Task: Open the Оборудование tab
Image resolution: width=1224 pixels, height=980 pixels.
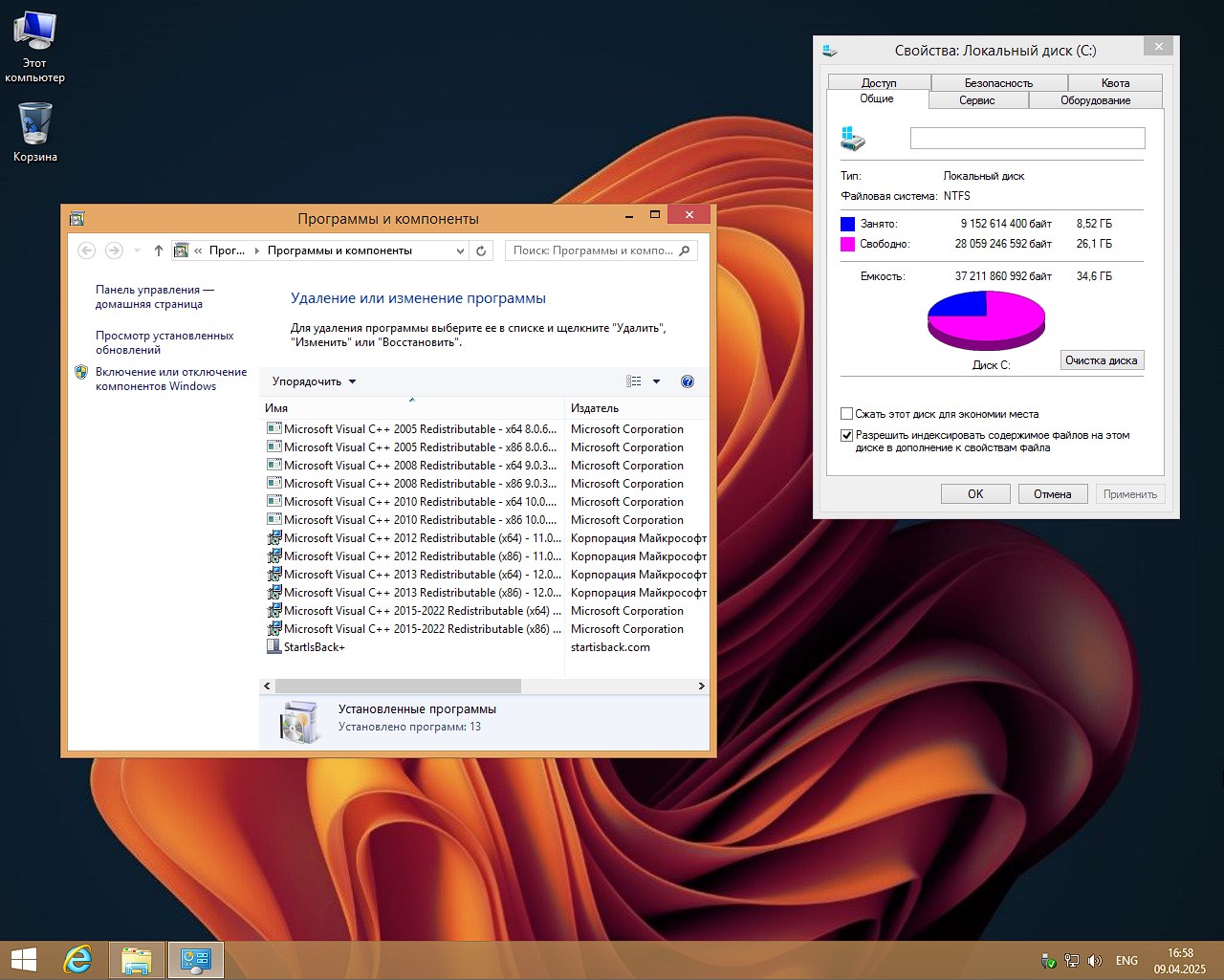Action: pos(1095,100)
